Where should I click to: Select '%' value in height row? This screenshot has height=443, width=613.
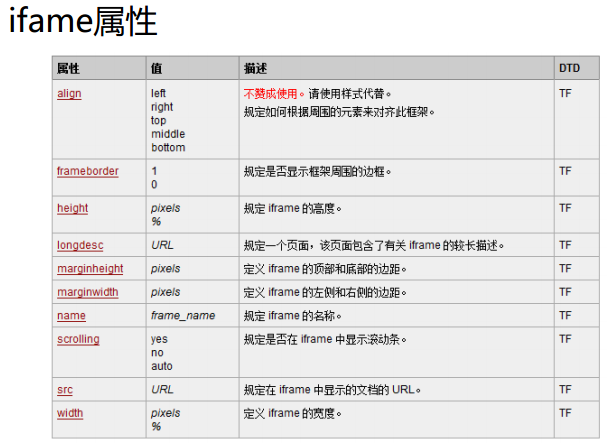[156, 222]
